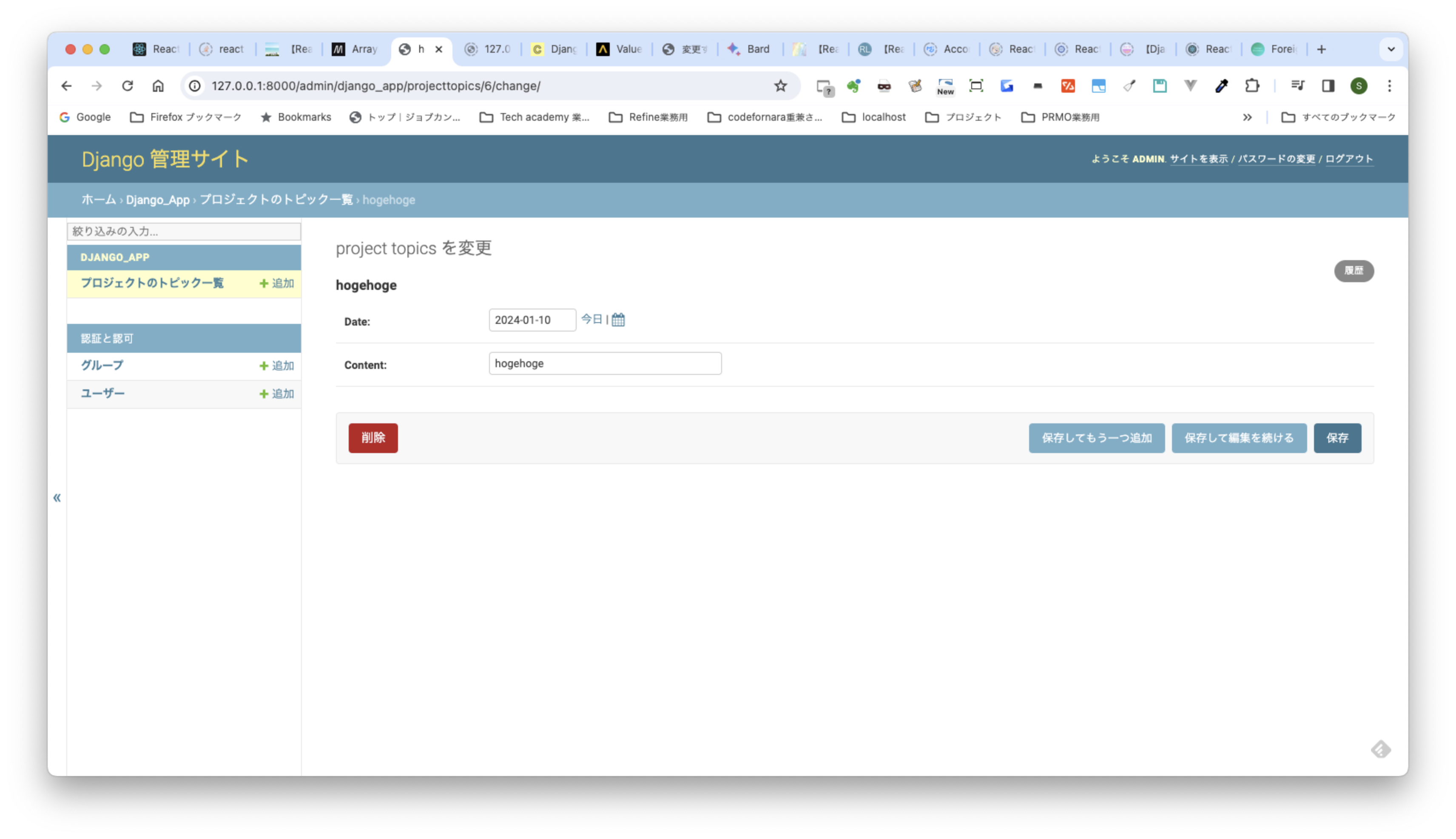Image resolution: width=1456 pixels, height=839 pixels.
Task: Open the Bard tab
Action: [x=749, y=49]
